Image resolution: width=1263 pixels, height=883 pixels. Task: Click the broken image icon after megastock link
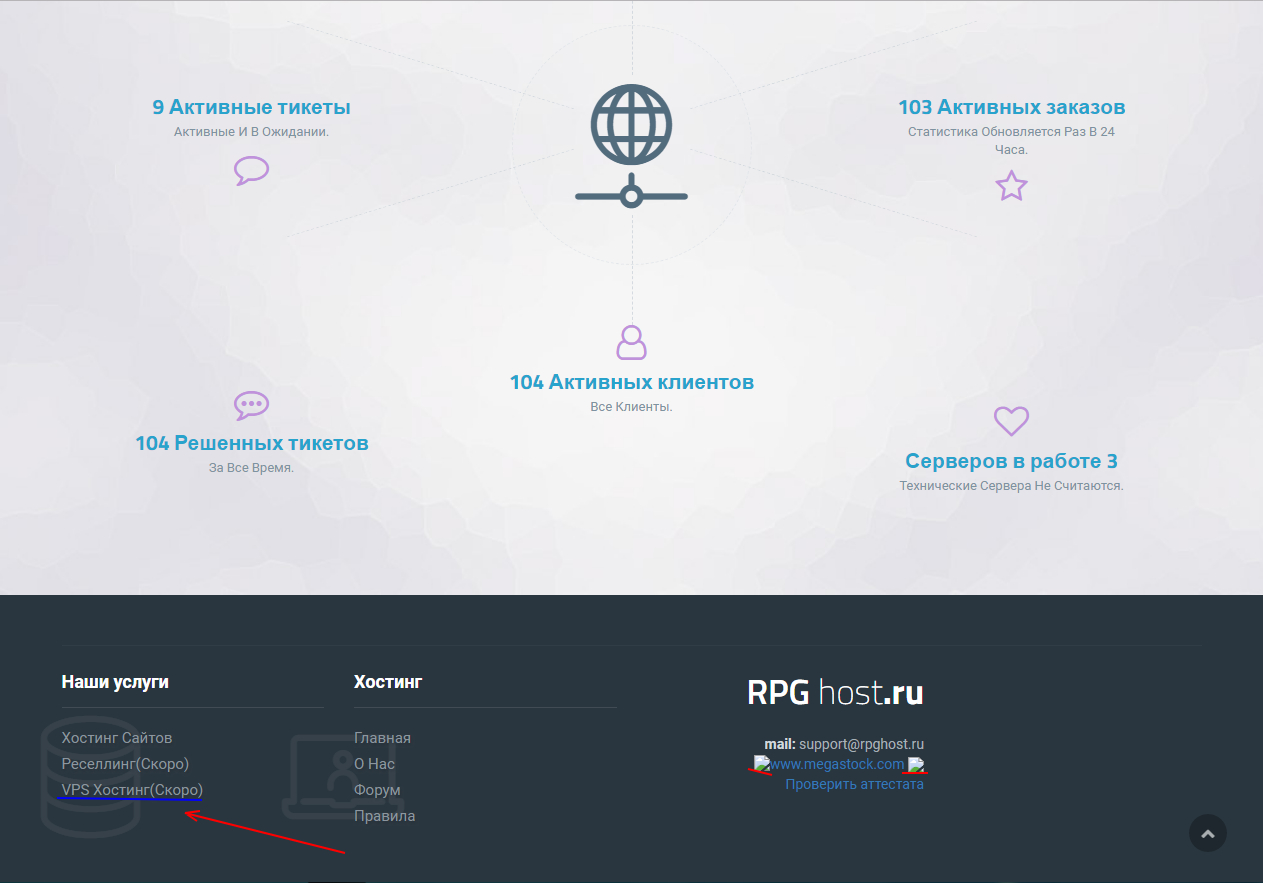tap(916, 766)
